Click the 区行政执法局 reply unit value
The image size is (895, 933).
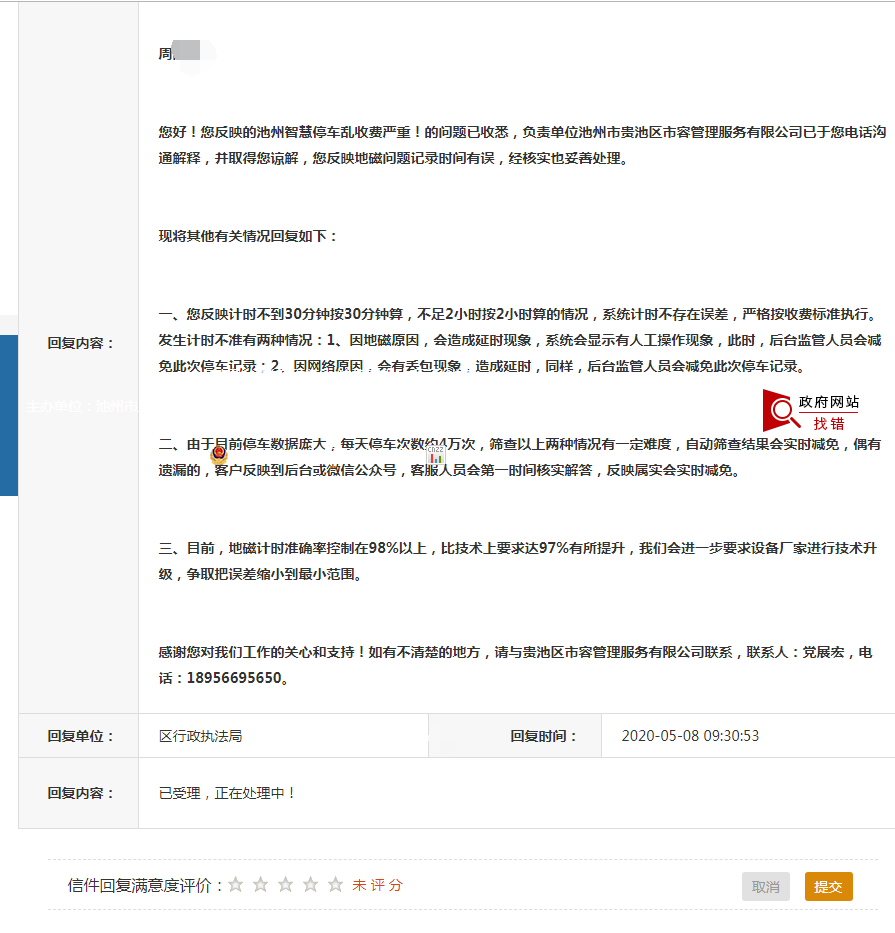click(201, 736)
